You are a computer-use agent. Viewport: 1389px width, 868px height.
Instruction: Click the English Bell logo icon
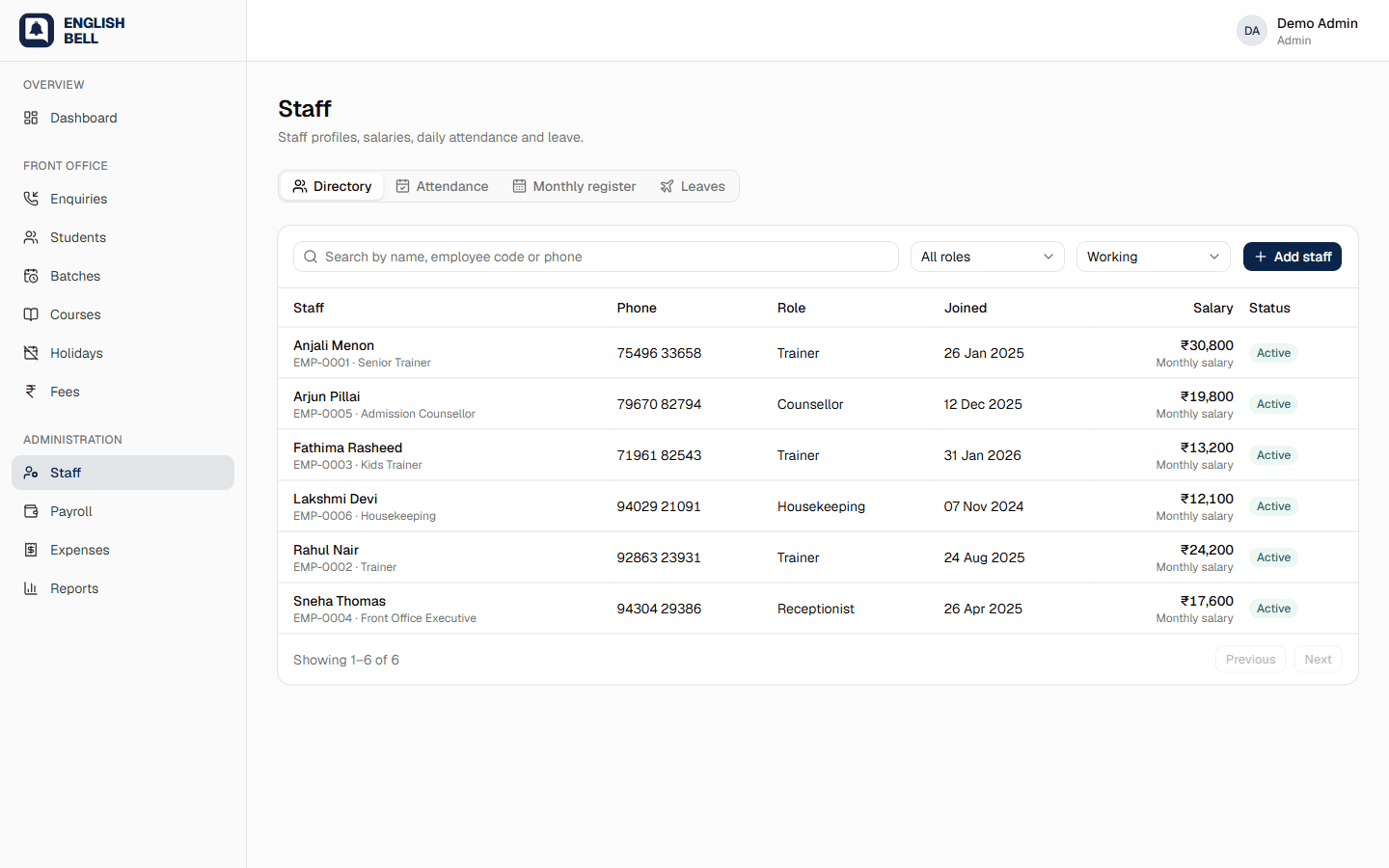click(x=37, y=31)
